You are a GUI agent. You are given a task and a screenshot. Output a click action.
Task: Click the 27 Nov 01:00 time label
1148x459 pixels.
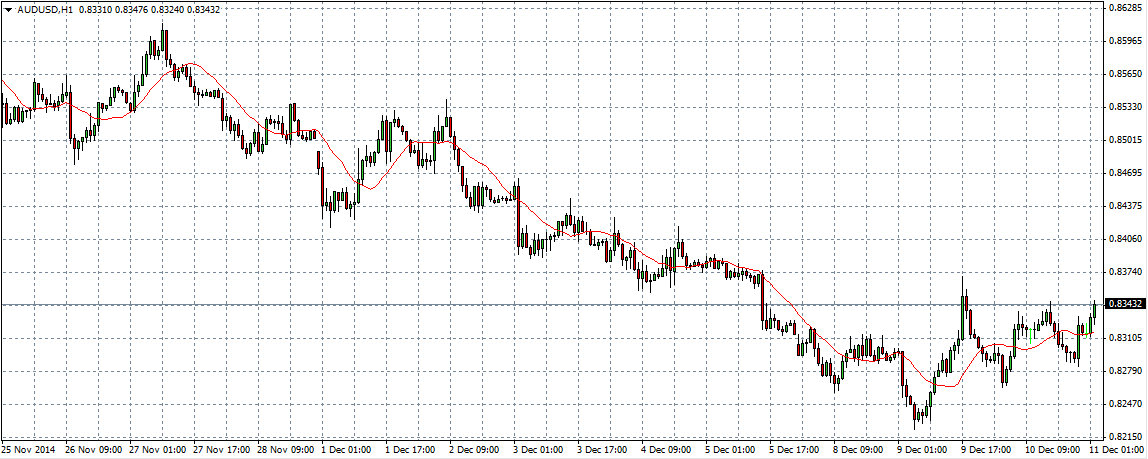155,450
